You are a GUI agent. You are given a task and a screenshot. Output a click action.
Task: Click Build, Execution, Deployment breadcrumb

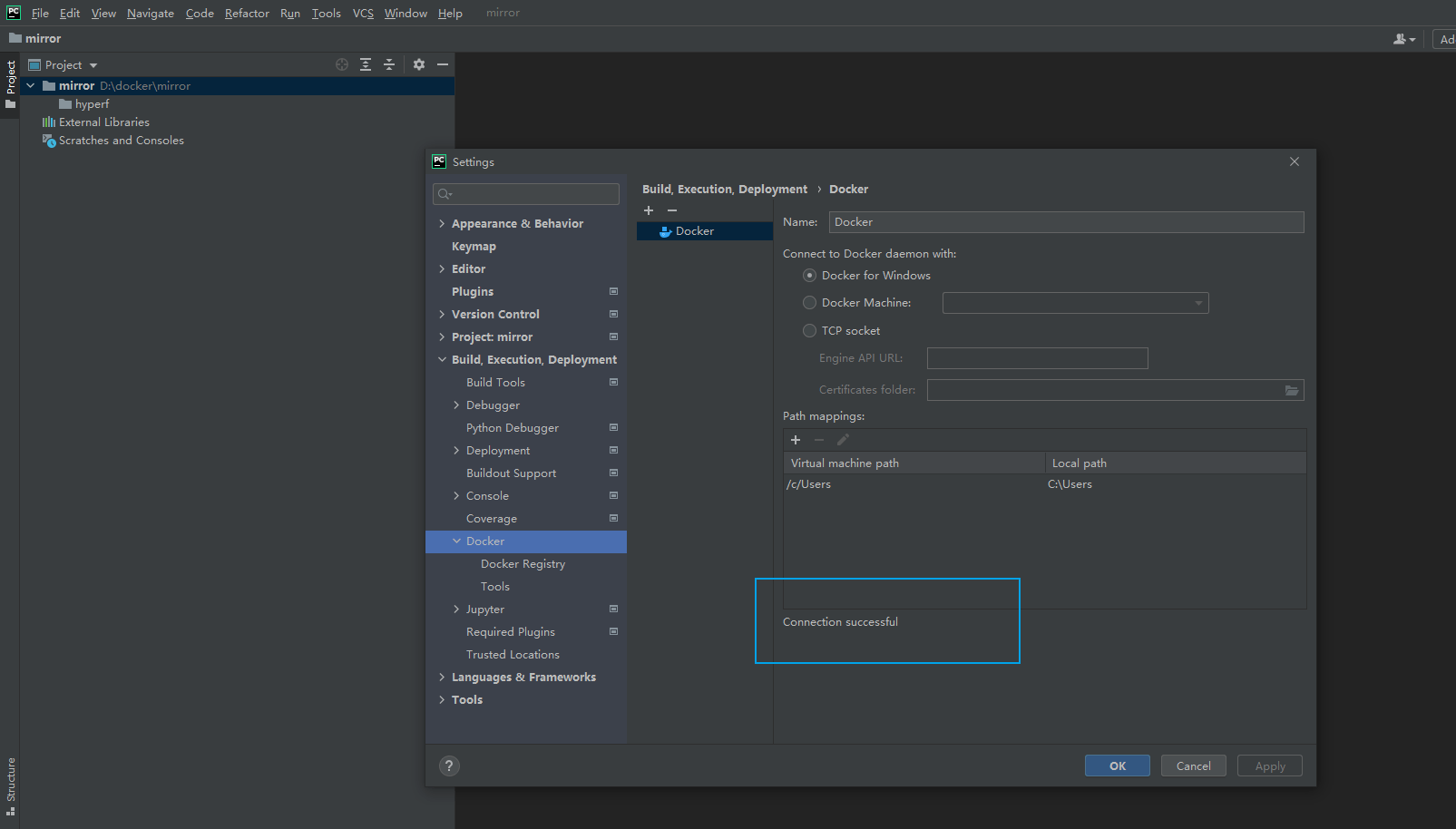click(x=725, y=189)
